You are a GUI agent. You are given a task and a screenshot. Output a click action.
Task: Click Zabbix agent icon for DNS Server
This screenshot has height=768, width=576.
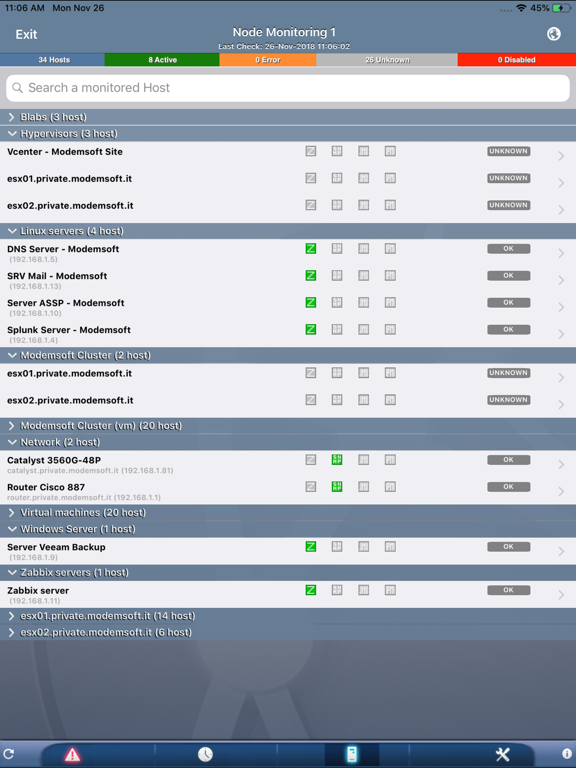tap(311, 249)
